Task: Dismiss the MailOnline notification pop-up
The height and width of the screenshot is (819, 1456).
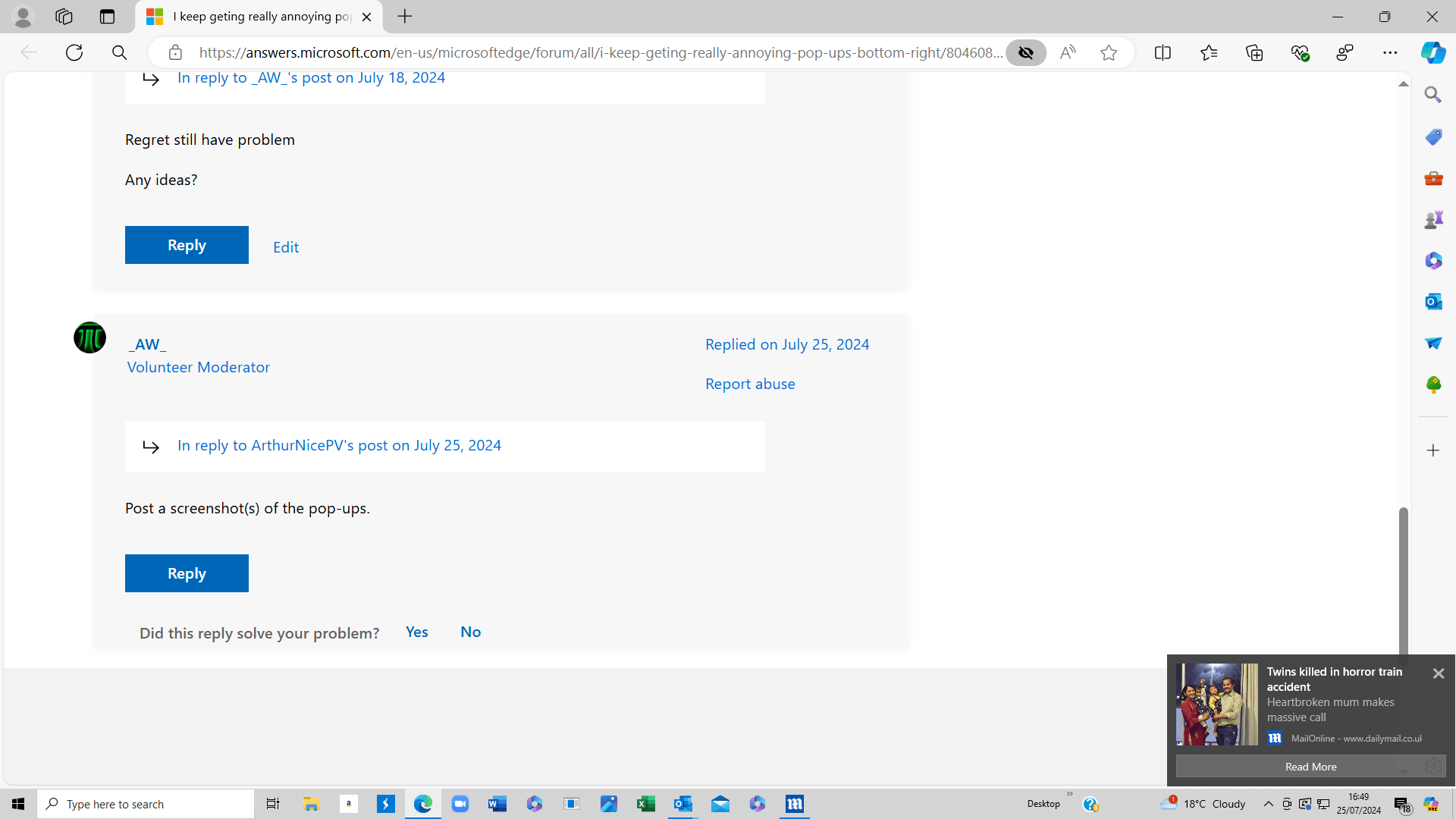Action: [x=1439, y=673]
